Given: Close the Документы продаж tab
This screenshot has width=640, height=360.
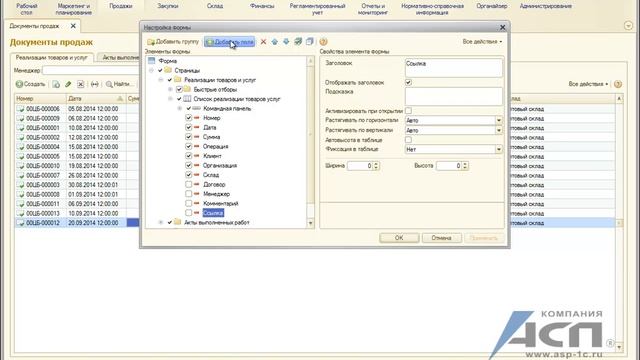Looking at the screenshot, I should (73, 26).
